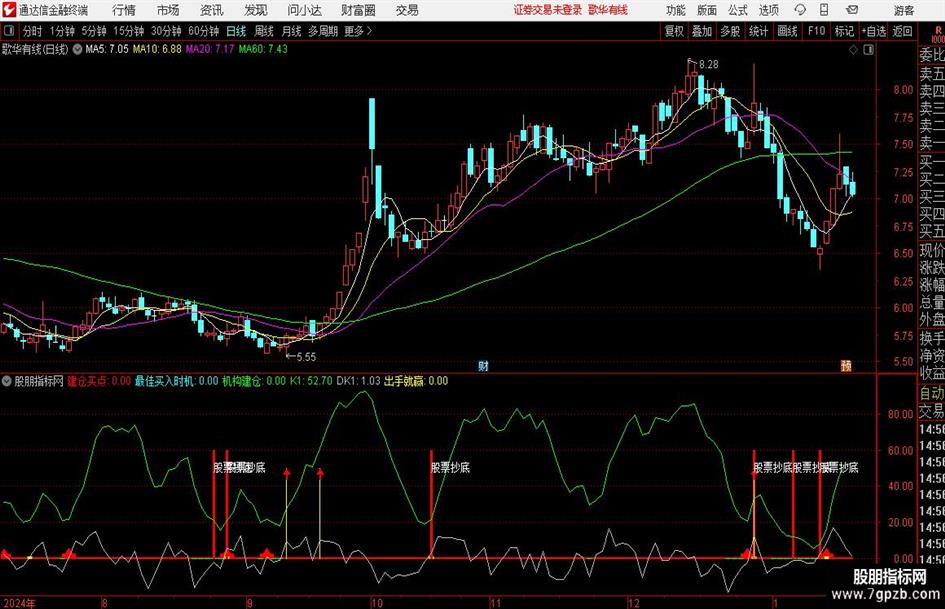Open the 资讯 menu

pos(212,10)
